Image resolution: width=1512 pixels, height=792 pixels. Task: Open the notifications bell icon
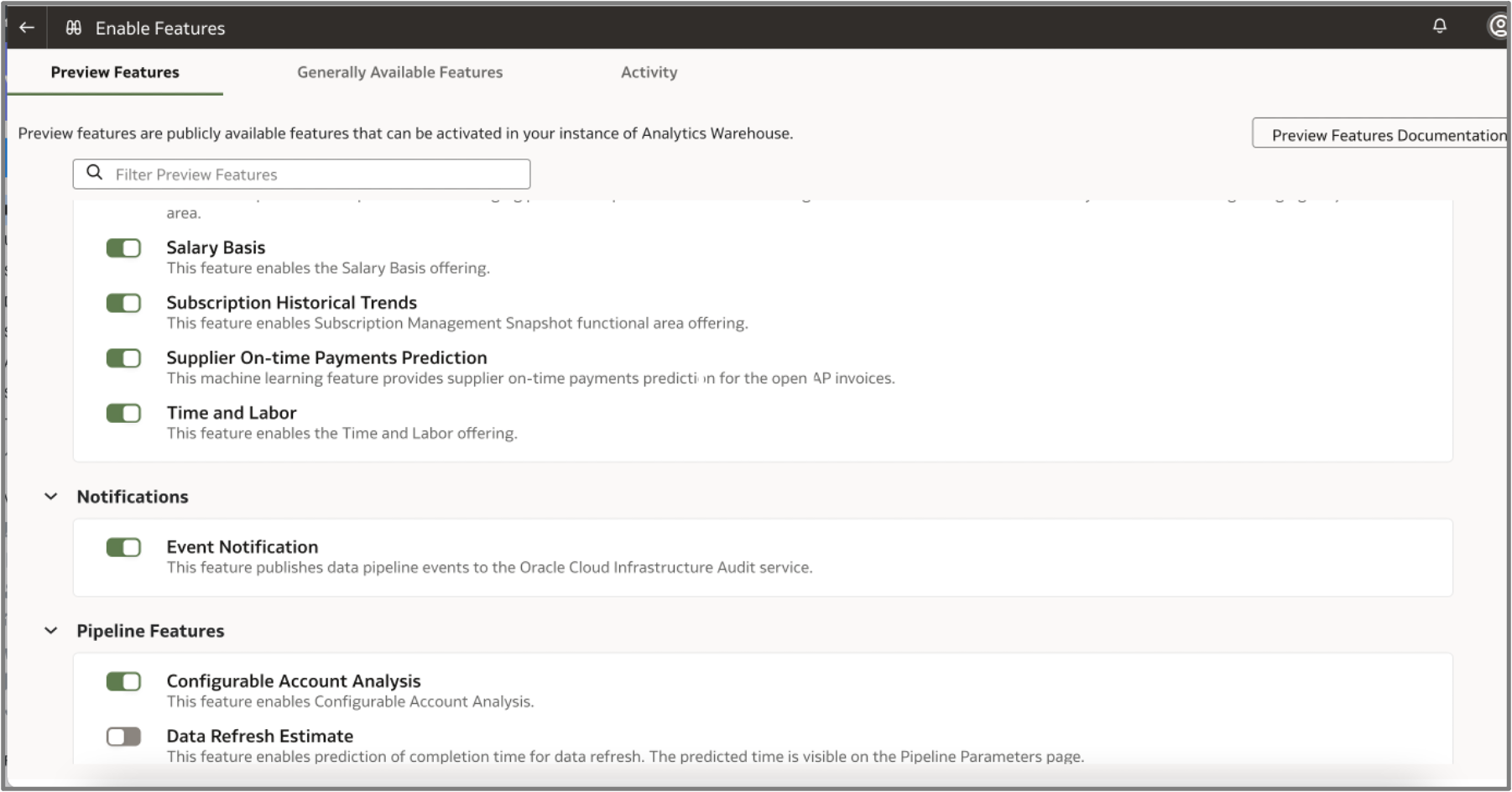[x=1439, y=26]
